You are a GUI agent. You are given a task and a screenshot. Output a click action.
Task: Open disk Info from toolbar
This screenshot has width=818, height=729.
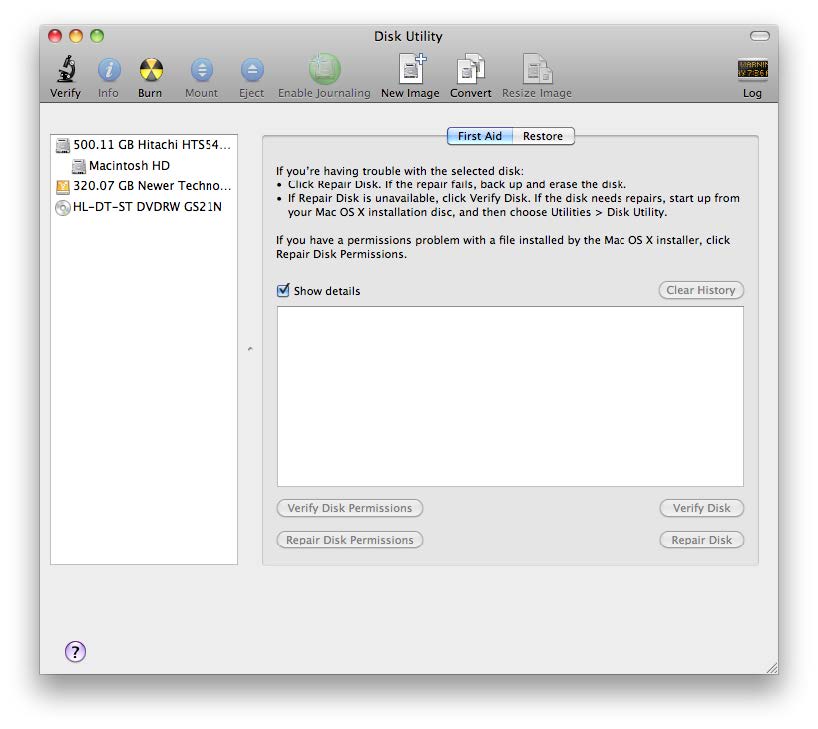(108, 70)
